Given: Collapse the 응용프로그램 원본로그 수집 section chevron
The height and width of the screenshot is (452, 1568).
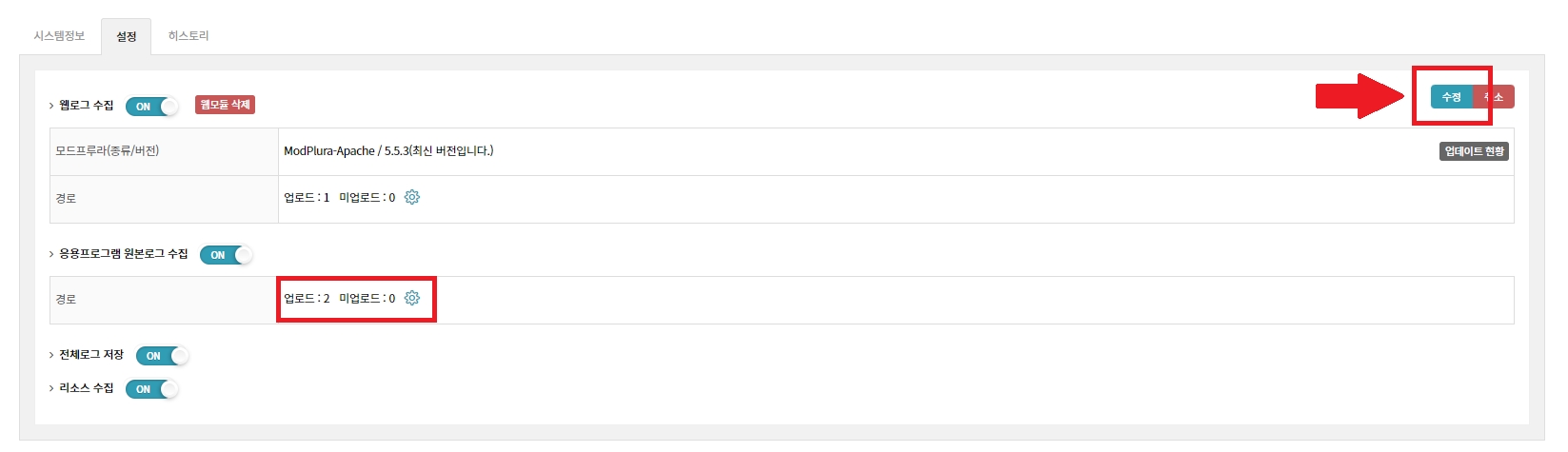Looking at the screenshot, I should click(51, 254).
